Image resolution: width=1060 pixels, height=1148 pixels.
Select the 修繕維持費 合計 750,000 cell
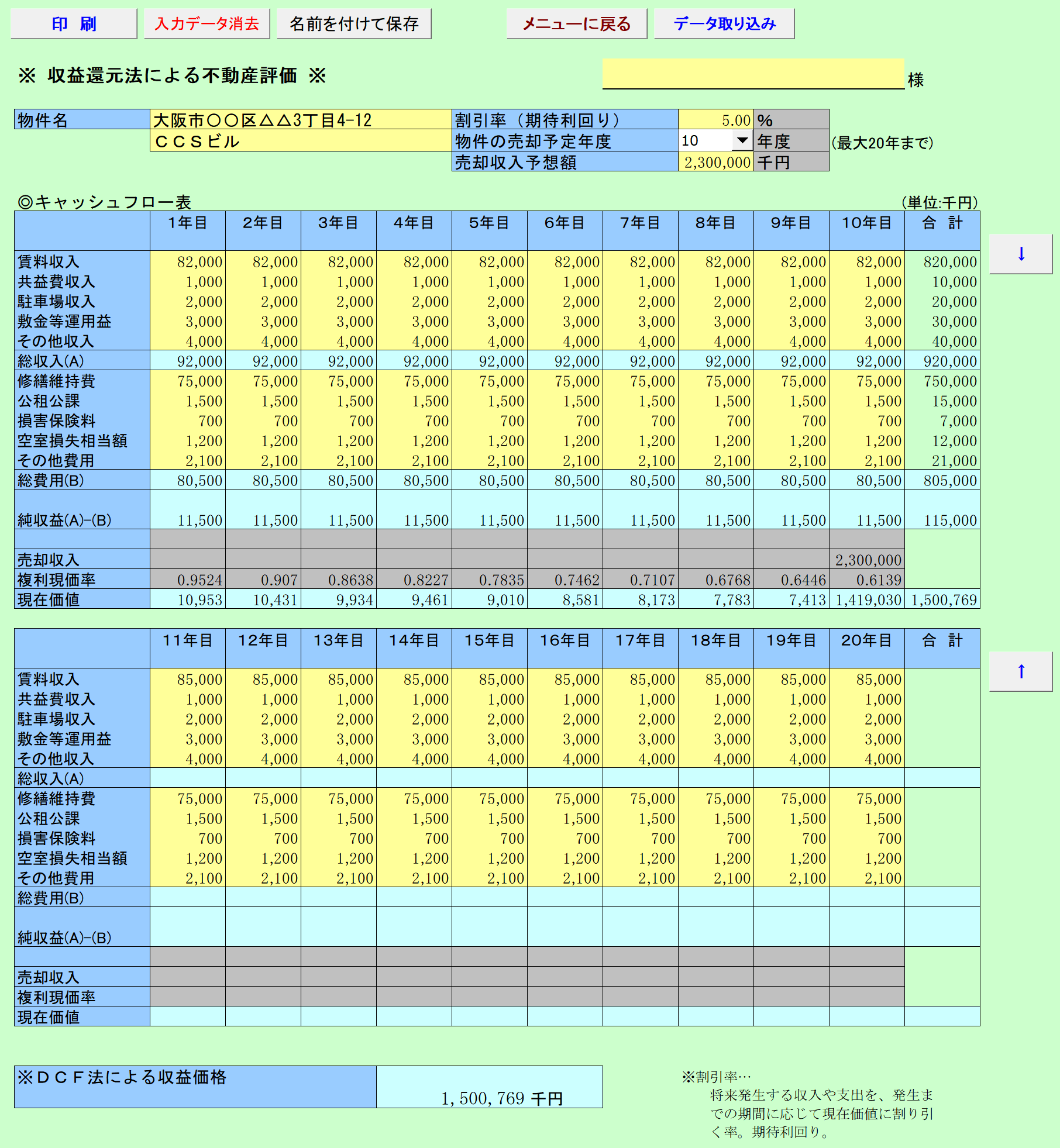point(942,381)
